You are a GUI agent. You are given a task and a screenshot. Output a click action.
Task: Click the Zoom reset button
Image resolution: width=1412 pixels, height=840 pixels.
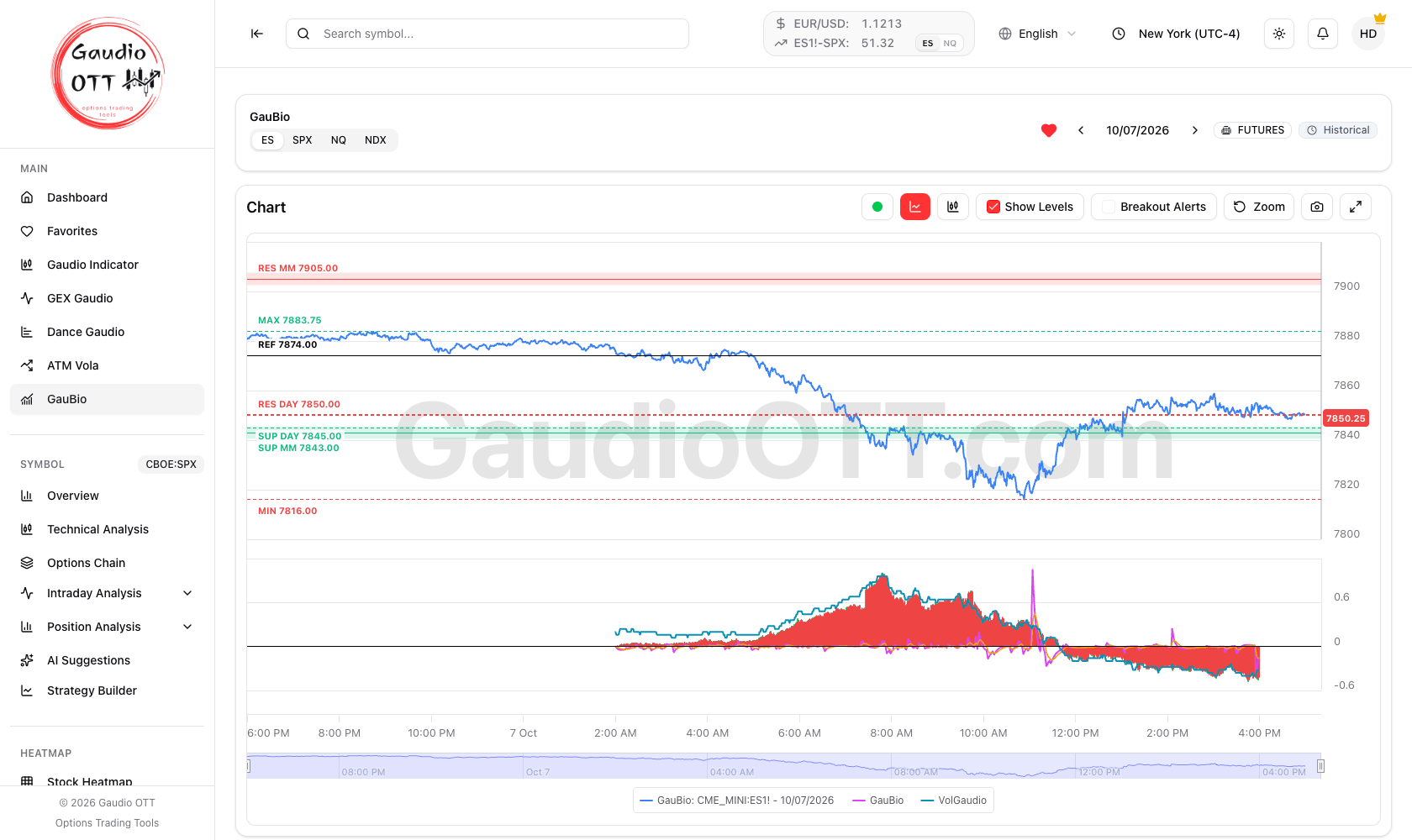point(1259,207)
